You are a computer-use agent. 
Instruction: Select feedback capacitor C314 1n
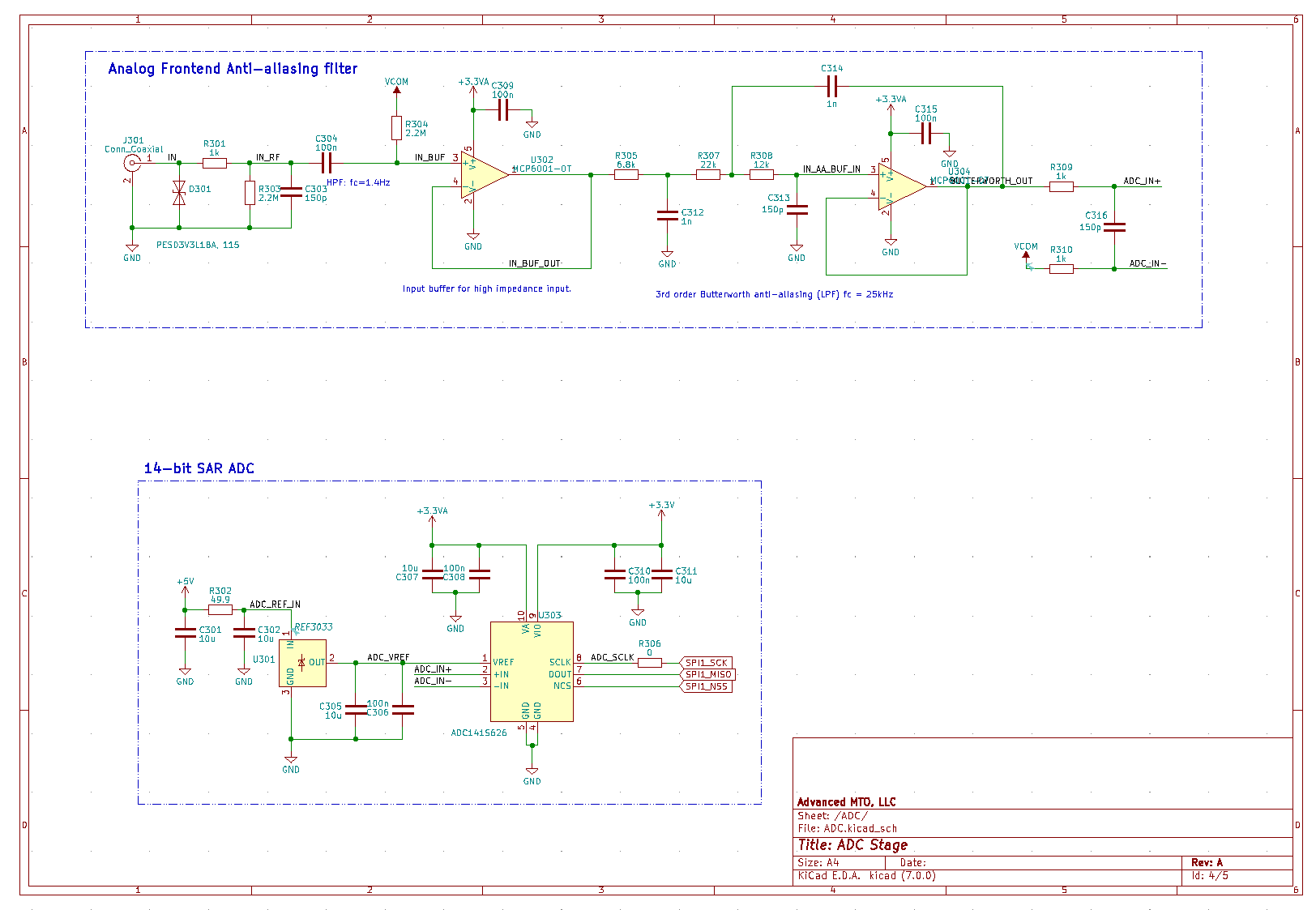pos(831,87)
